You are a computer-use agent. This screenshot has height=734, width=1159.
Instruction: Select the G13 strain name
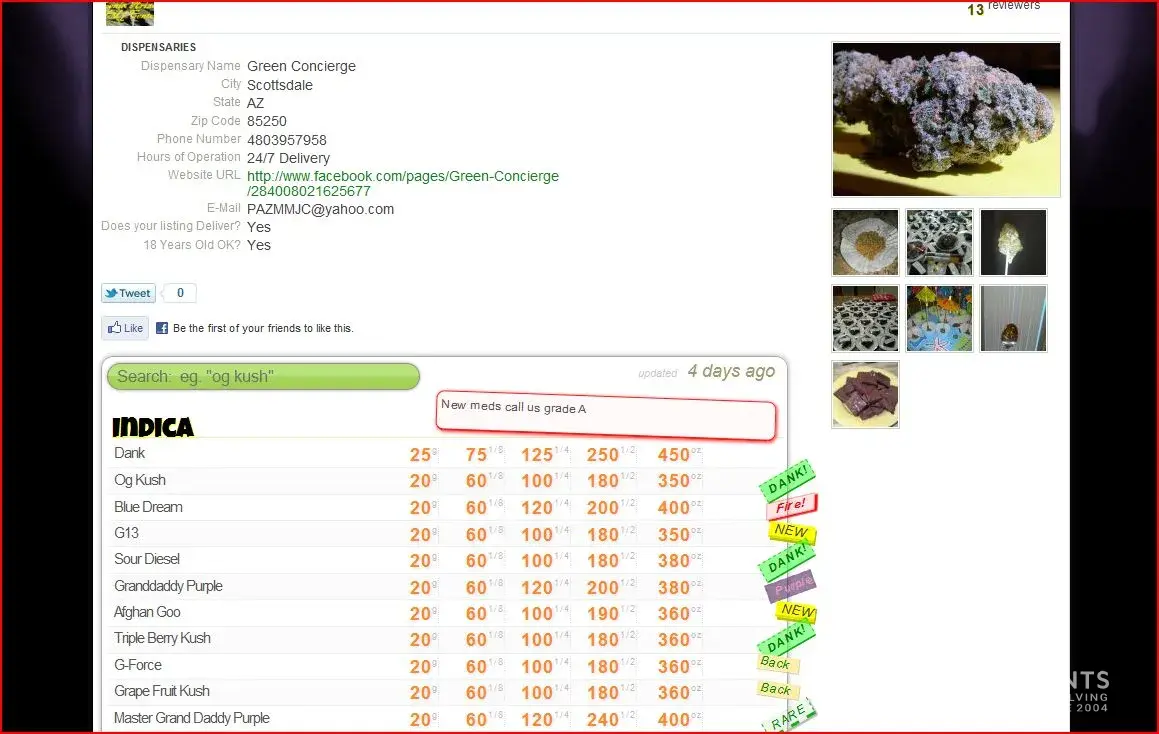[x=126, y=533]
